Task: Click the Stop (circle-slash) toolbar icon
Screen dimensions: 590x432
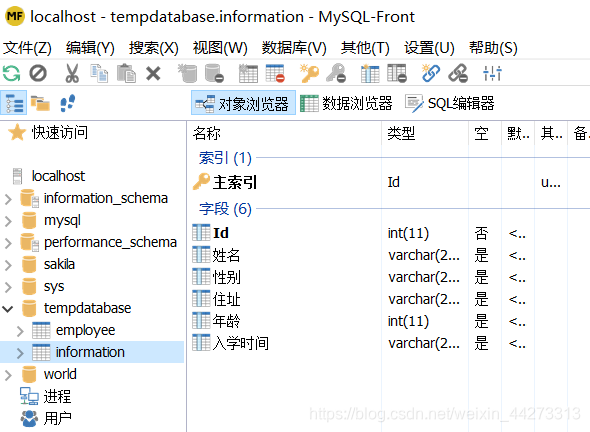Action: [x=38, y=73]
